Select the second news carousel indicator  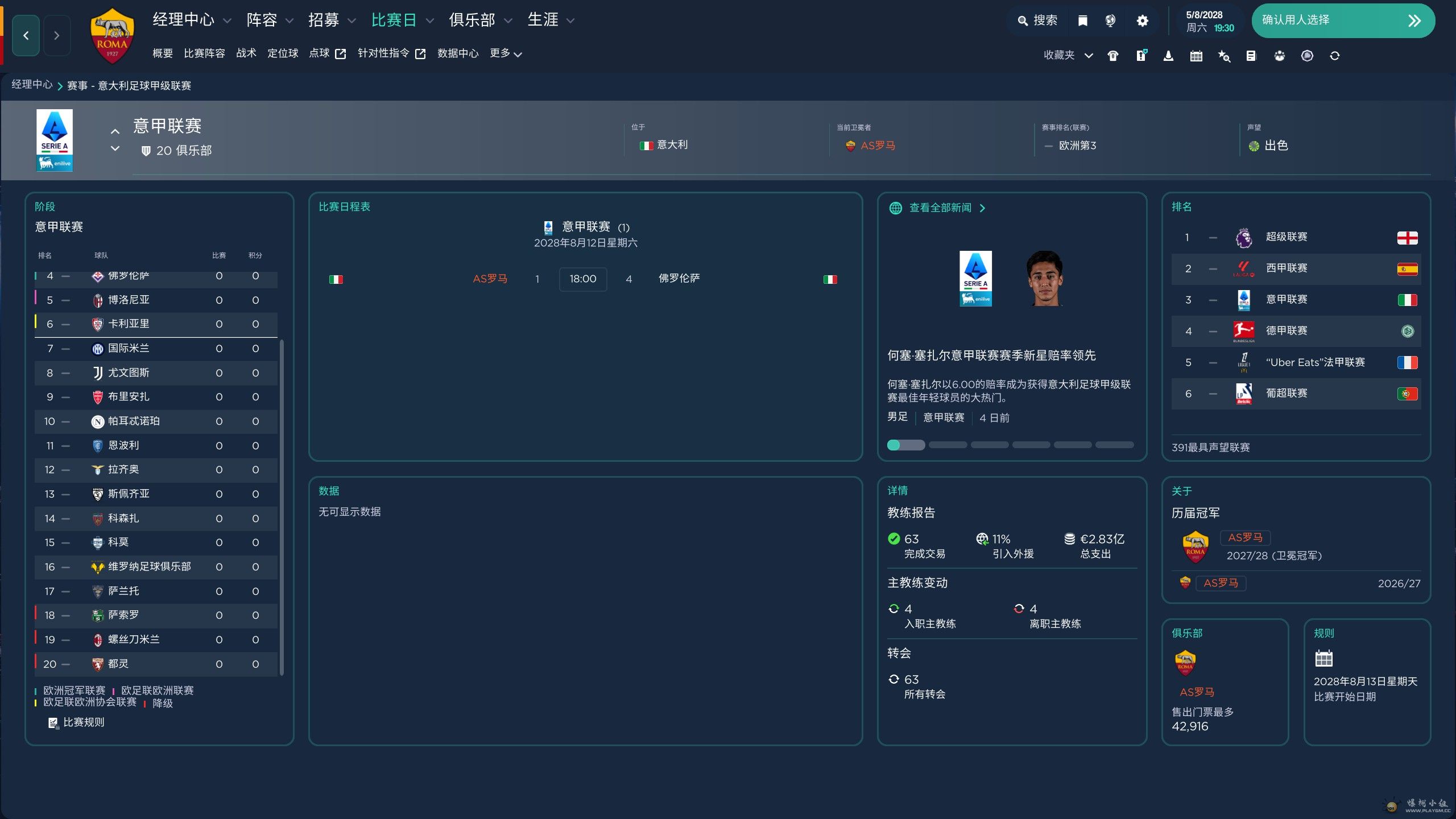pyautogui.click(x=948, y=445)
